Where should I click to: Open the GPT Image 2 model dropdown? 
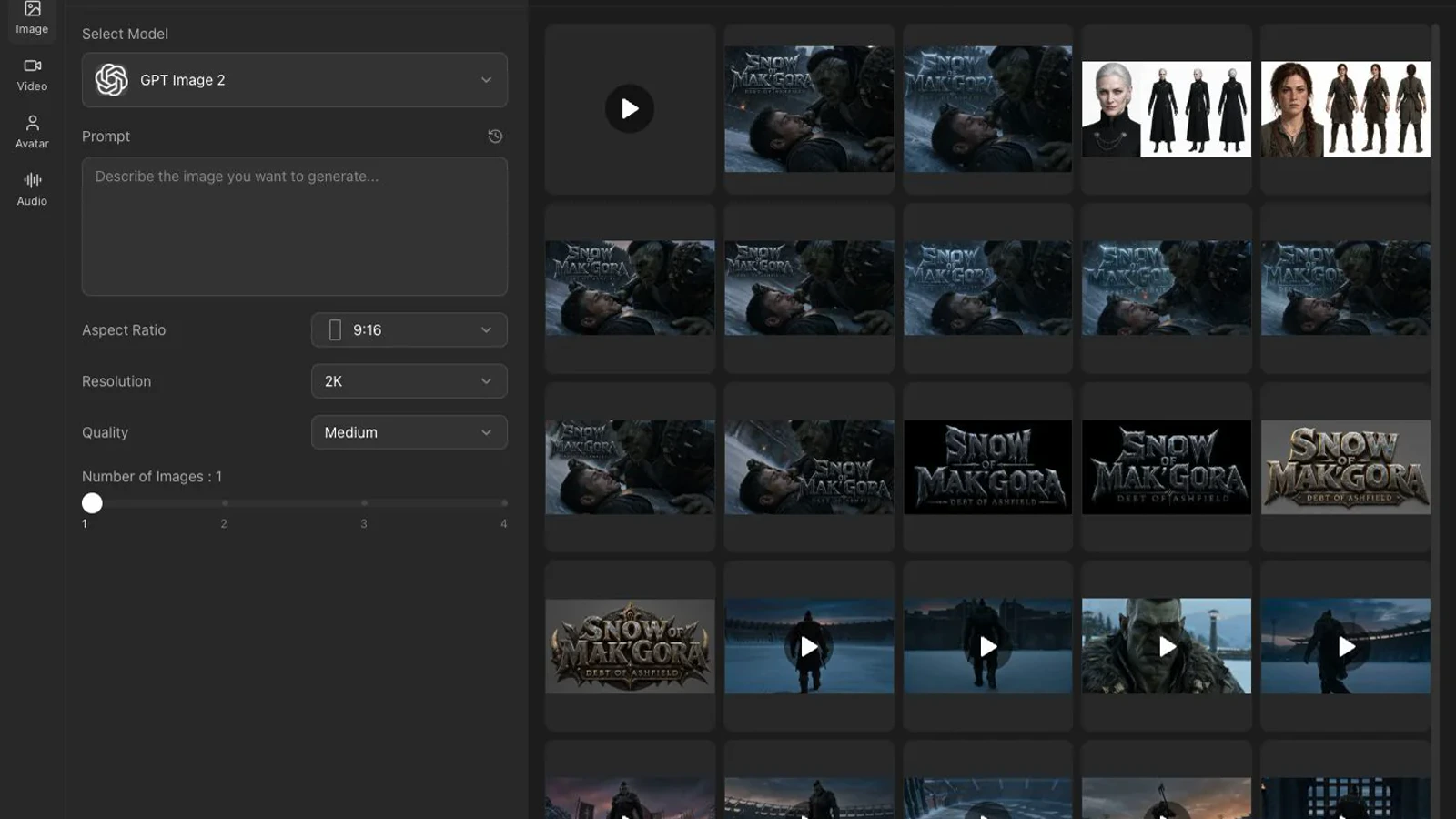coord(295,80)
